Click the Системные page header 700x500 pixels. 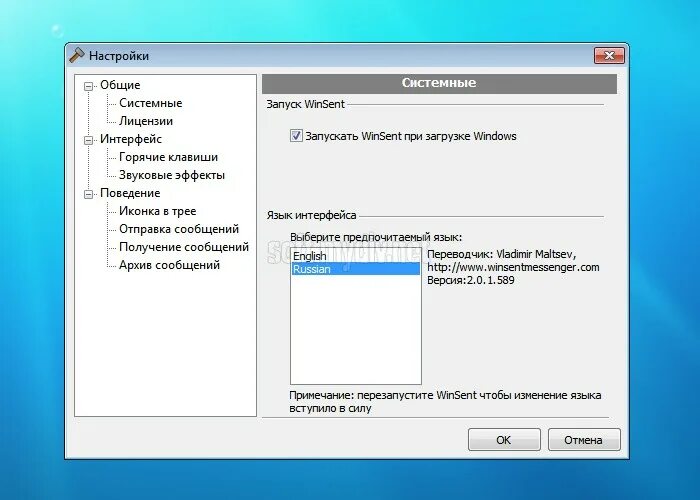[439, 83]
